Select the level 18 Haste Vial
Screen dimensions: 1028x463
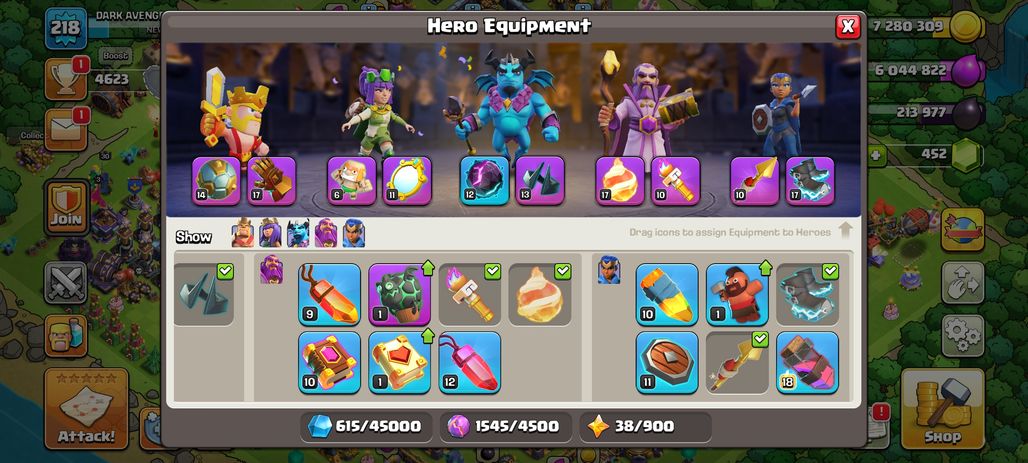pyautogui.click(x=808, y=363)
